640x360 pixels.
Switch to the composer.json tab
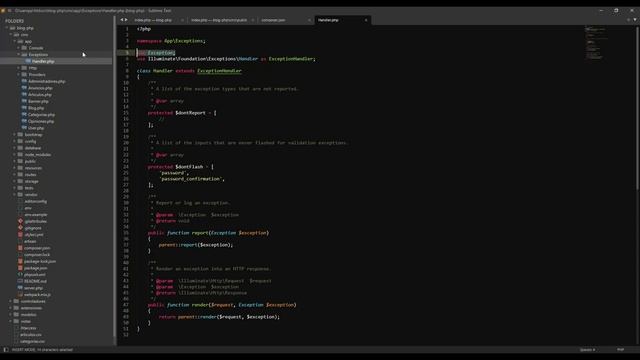pyautogui.click(x=273, y=20)
